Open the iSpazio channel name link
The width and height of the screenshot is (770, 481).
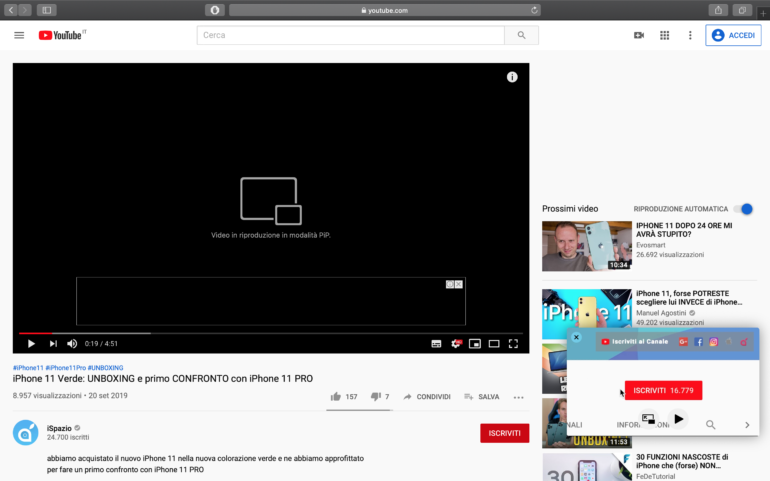[59, 428]
